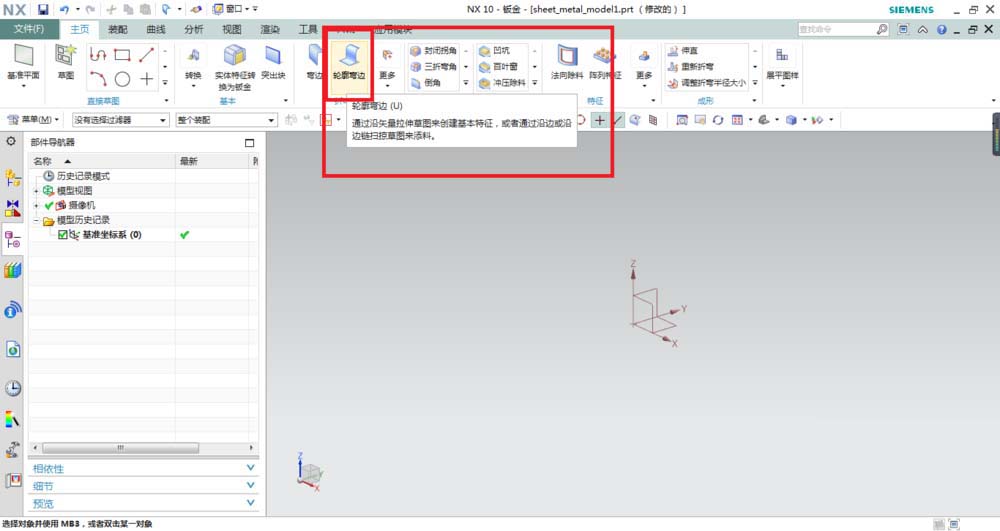Switch to the 装配 assembly tab
Viewport: 1000px width, 531px height.
click(x=118, y=29)
